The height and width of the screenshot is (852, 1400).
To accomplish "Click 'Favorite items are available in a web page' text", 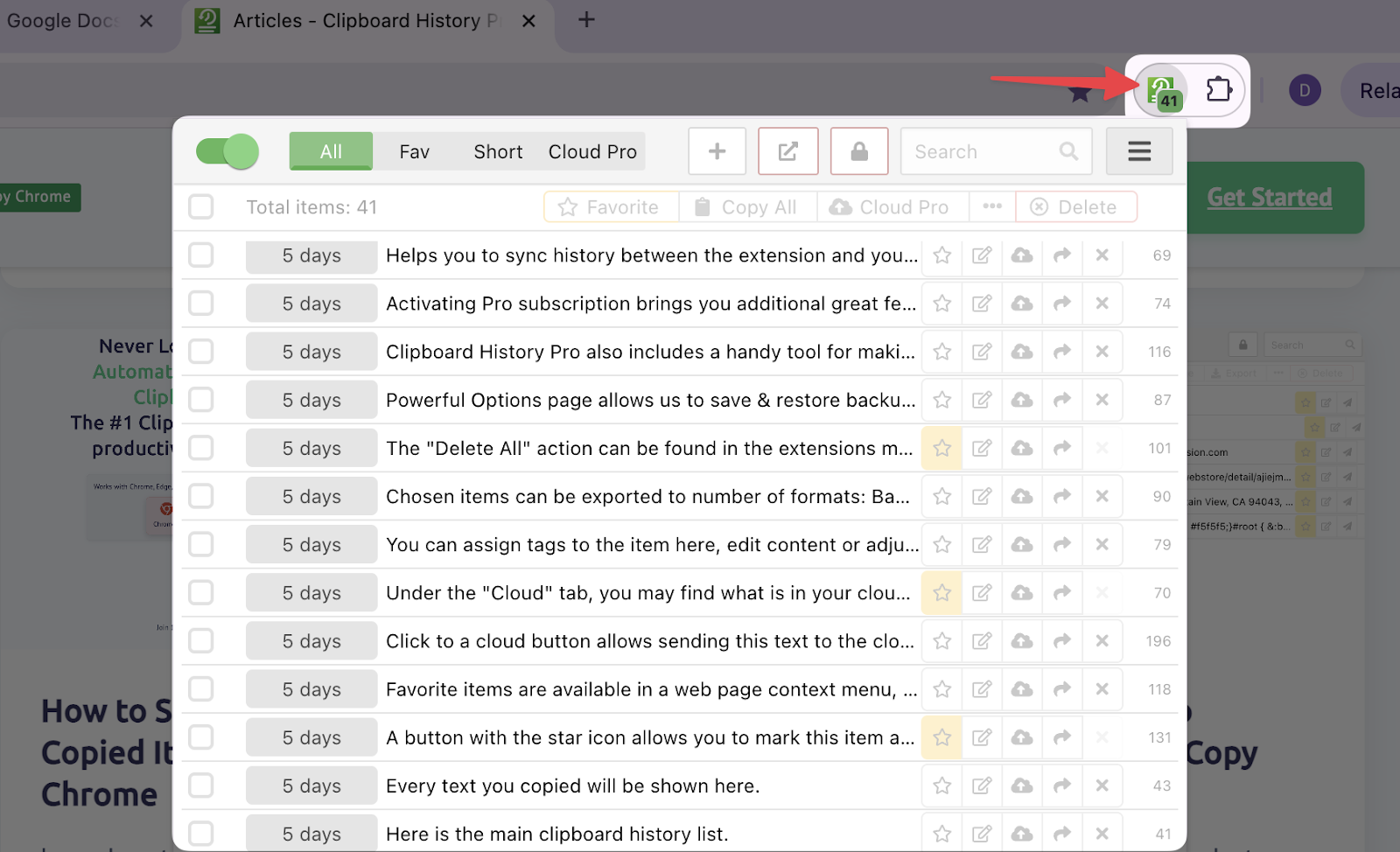I will [652, 688].
